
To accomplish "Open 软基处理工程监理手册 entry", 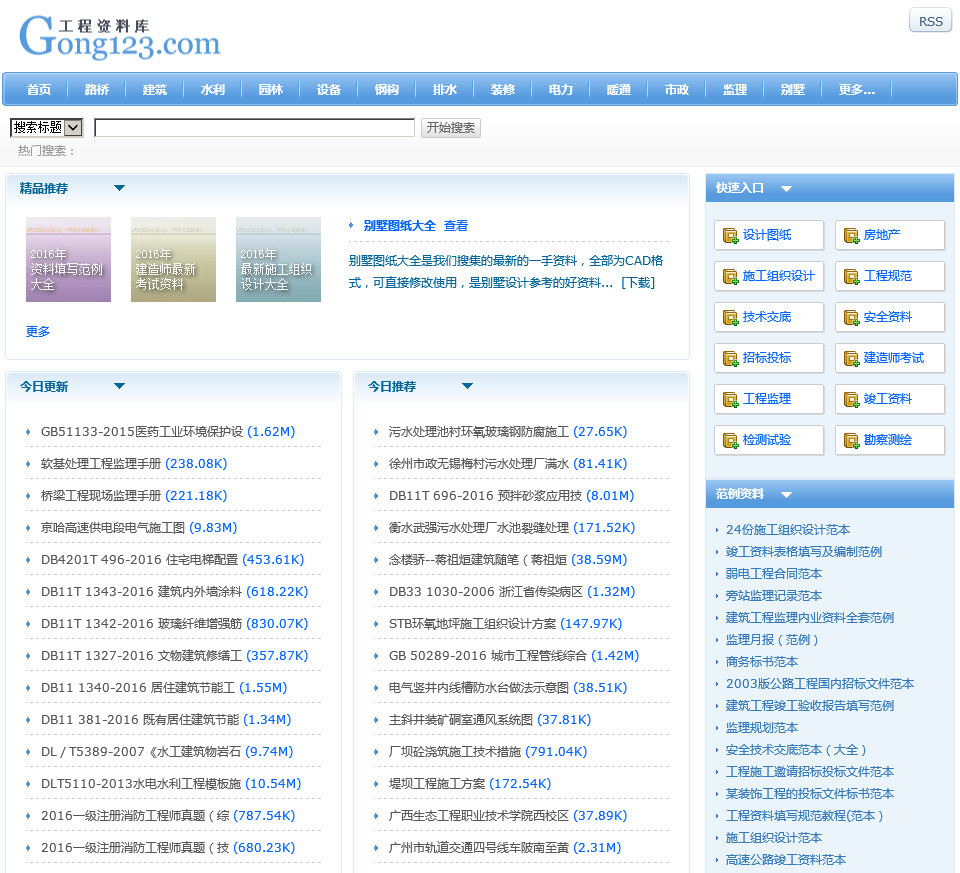I will pyautogui.click(x=101, y=463).
